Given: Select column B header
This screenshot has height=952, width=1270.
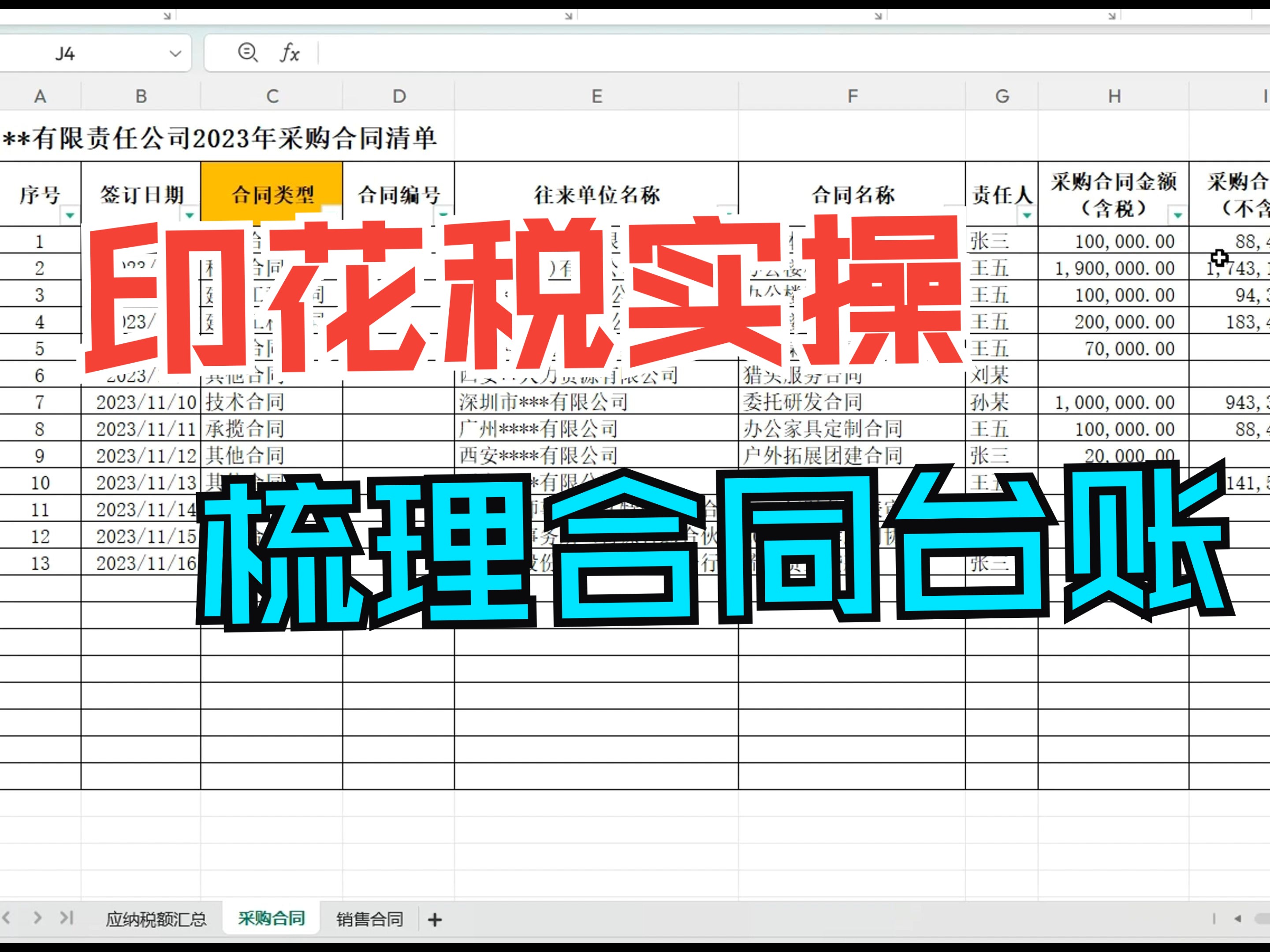Looking at the screenshot, I should coord(141,96).
